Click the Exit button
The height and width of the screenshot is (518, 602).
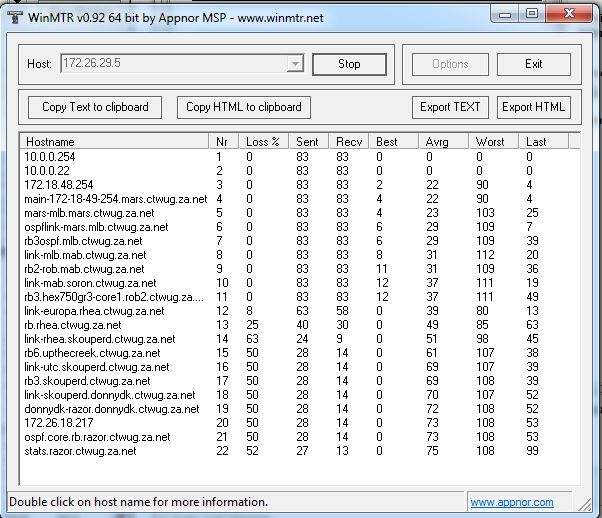tap(534, 64)
